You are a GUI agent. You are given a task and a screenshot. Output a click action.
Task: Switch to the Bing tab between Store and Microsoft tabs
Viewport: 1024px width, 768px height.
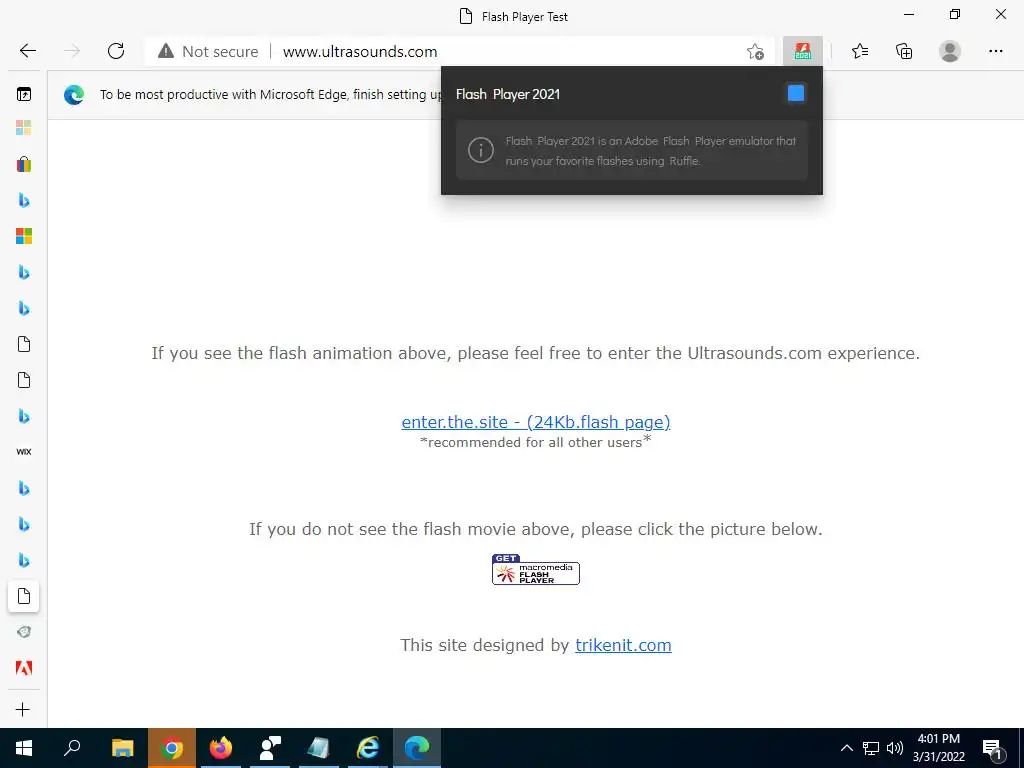pyautogui.click(x=24, y=200)
